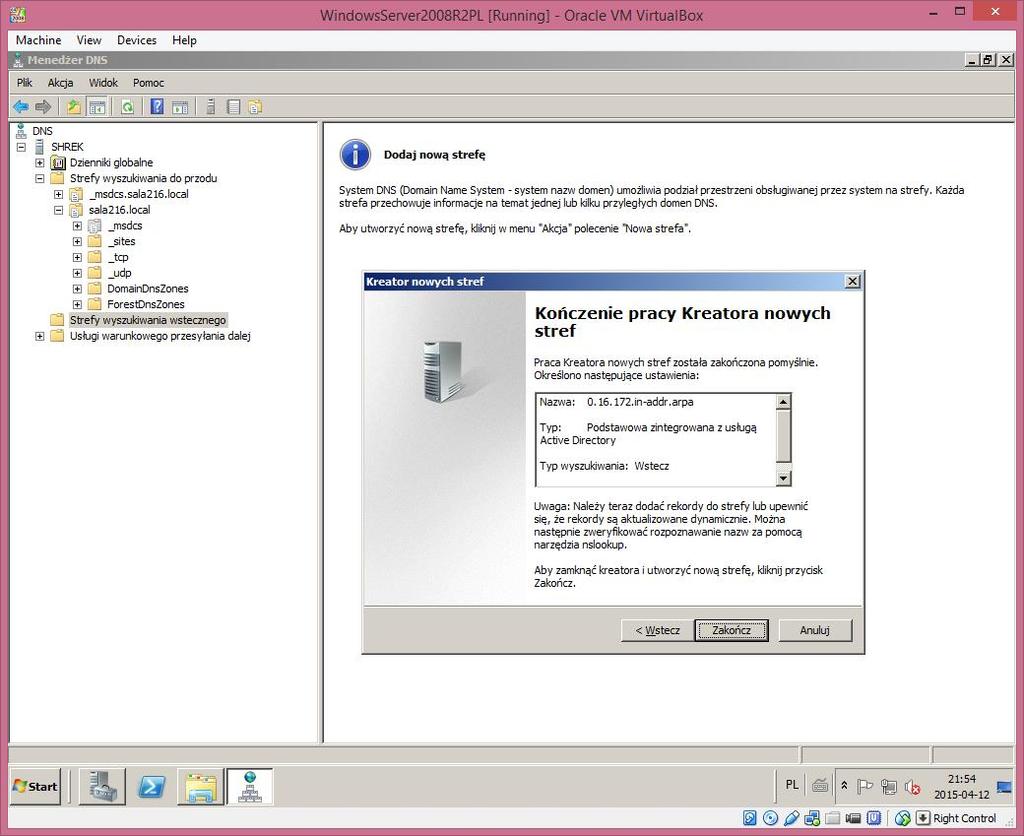Viewport: 1024px width, 836px height.
Task: Click the server tower toolbar icon
Action: (210, 106)
